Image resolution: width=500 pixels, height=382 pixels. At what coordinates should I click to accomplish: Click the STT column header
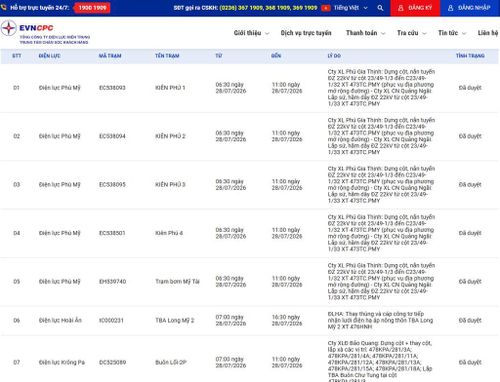[17, 56]
